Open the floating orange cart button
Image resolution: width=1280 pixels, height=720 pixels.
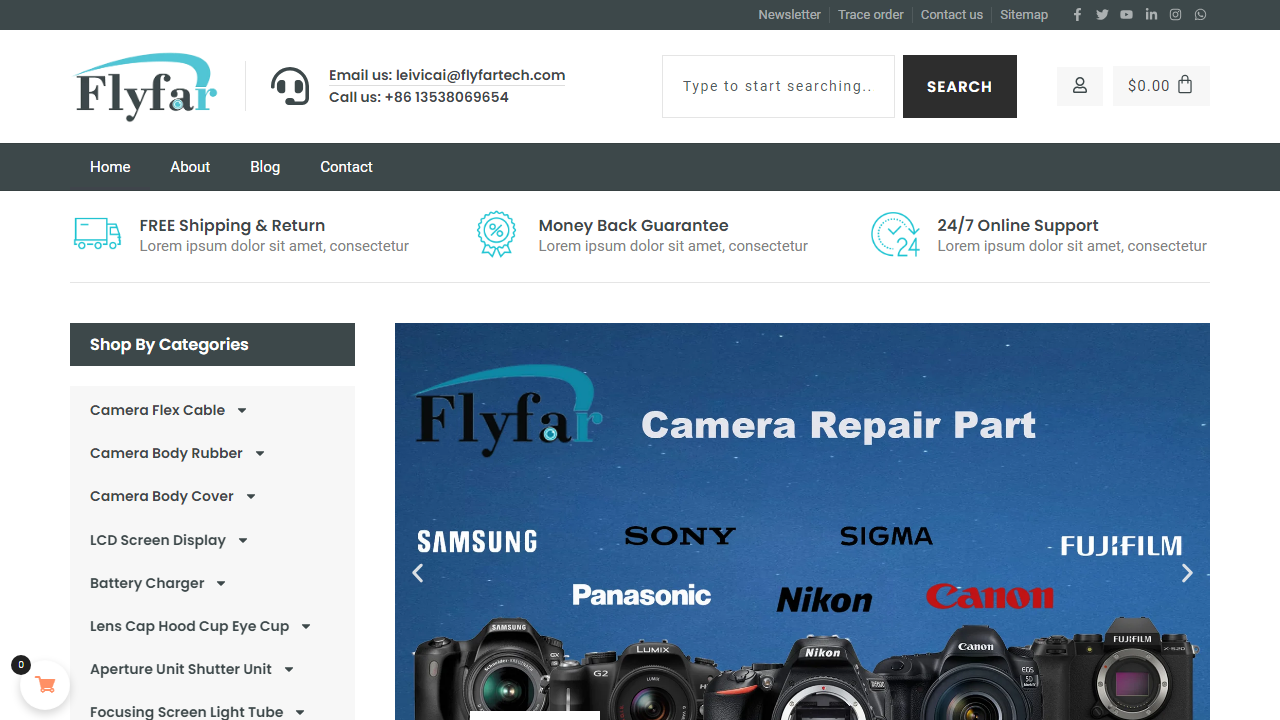click(x=45, y=685)
